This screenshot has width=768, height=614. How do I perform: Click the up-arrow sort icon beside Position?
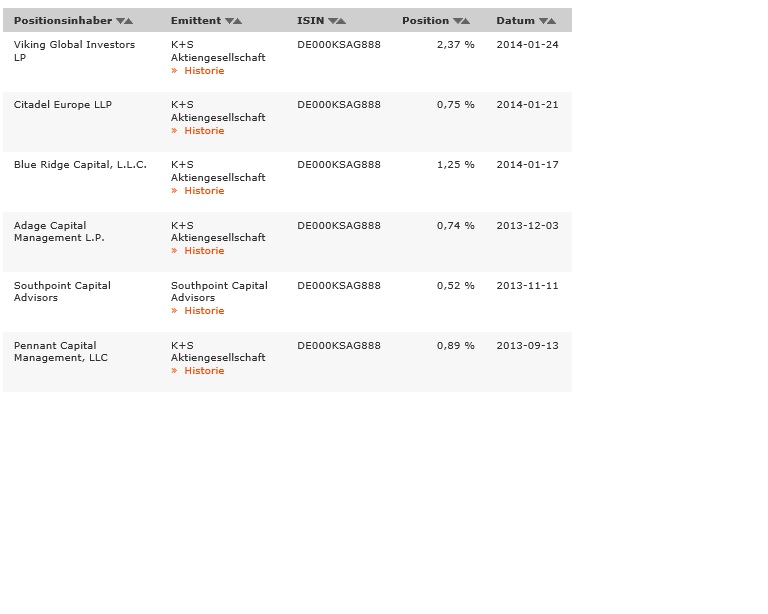(466, 21)
